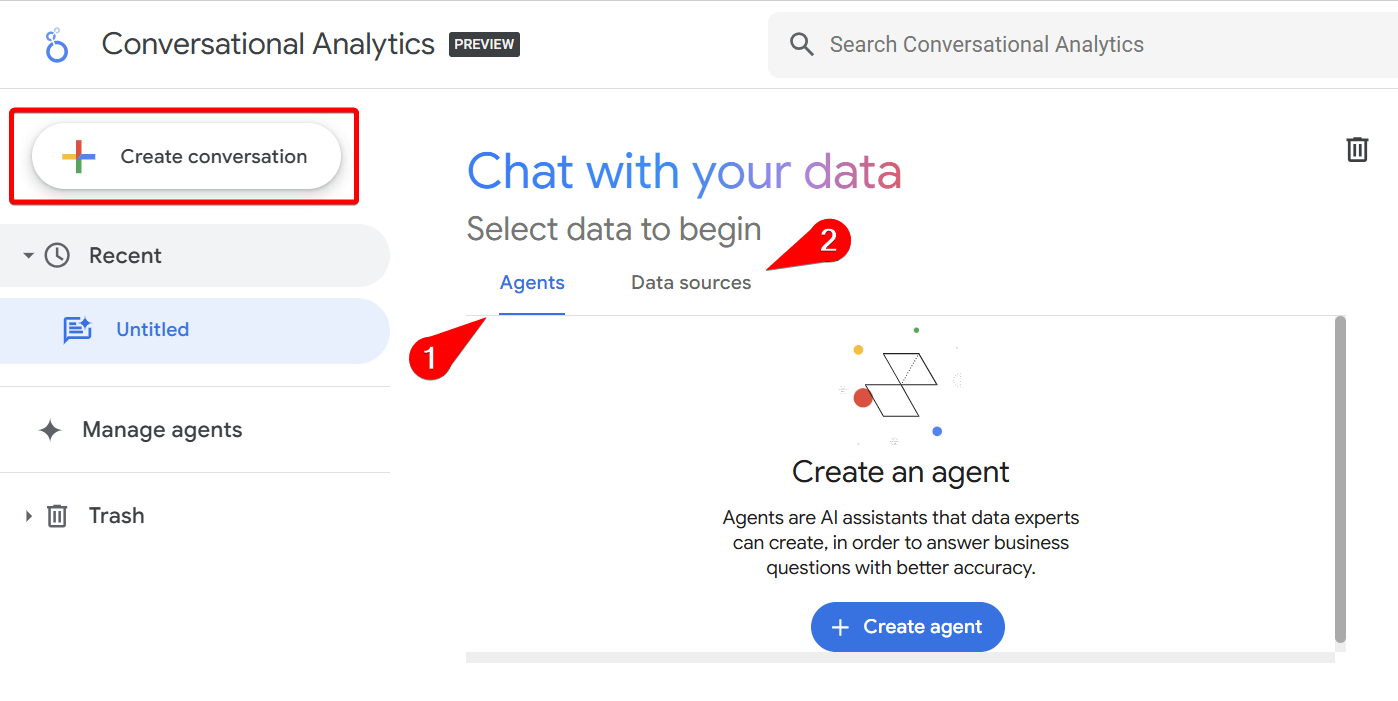Open Manage agents page

tap(162, 430)
